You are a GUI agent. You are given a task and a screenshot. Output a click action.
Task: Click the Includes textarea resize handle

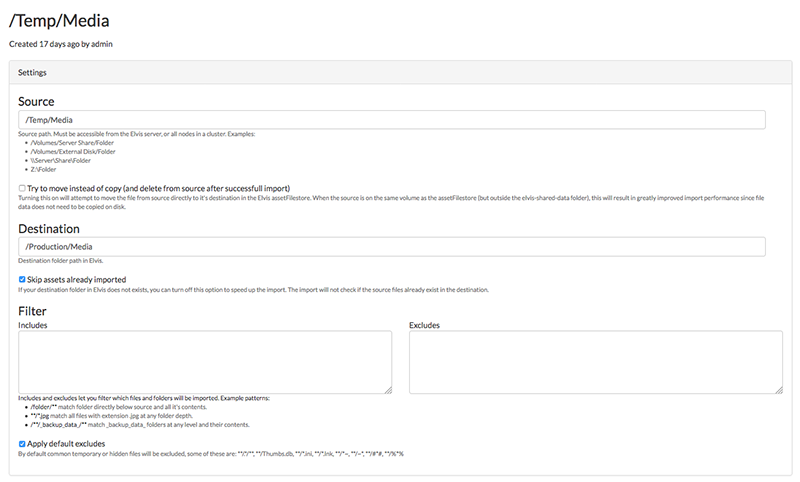pyautogui.click(x=388, y=390)
